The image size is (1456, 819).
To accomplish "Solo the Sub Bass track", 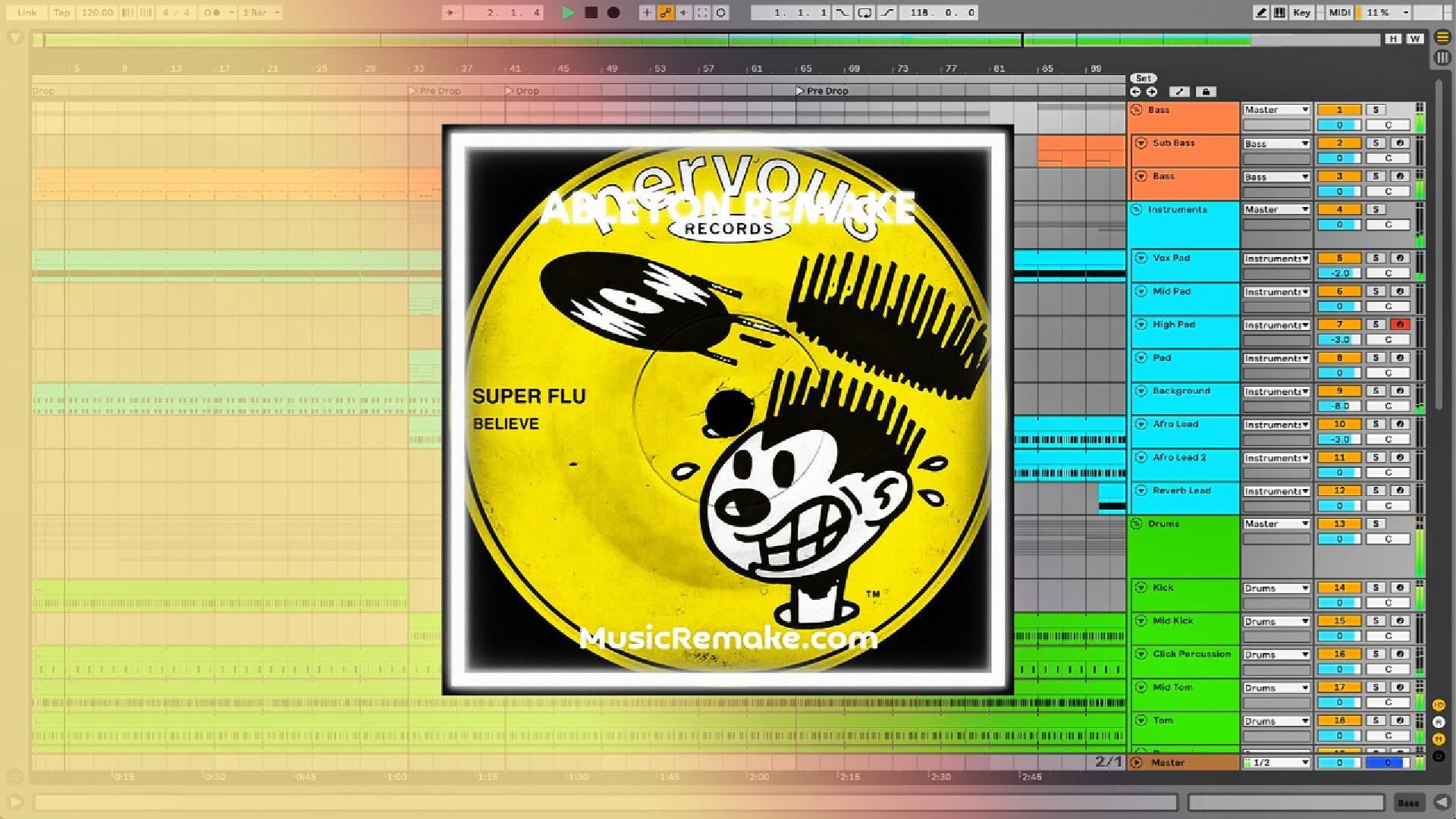I will [1376, 143].
